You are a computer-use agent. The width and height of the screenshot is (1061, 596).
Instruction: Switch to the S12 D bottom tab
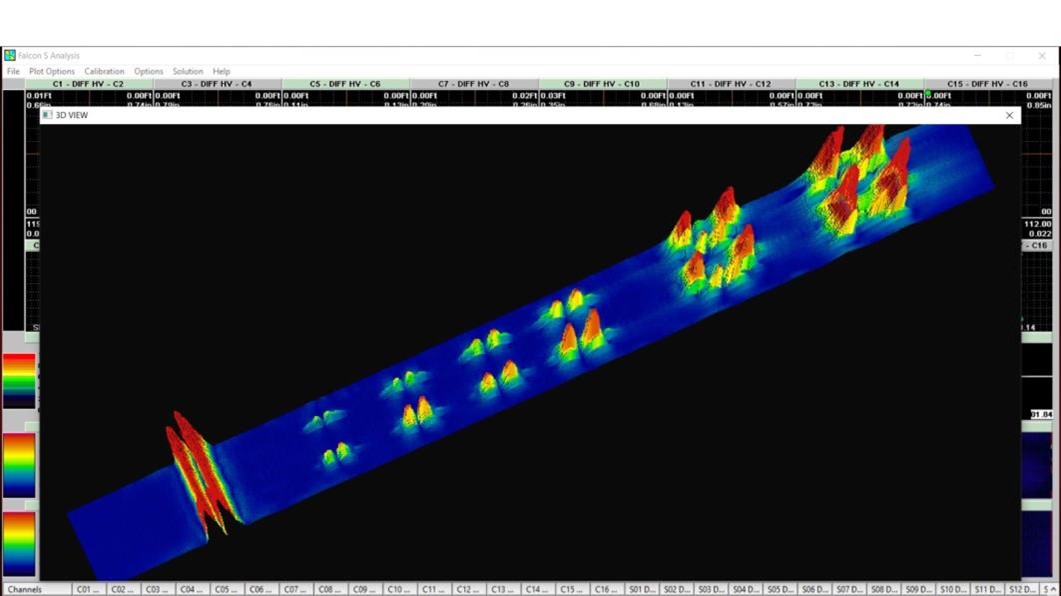point(1021,590)
